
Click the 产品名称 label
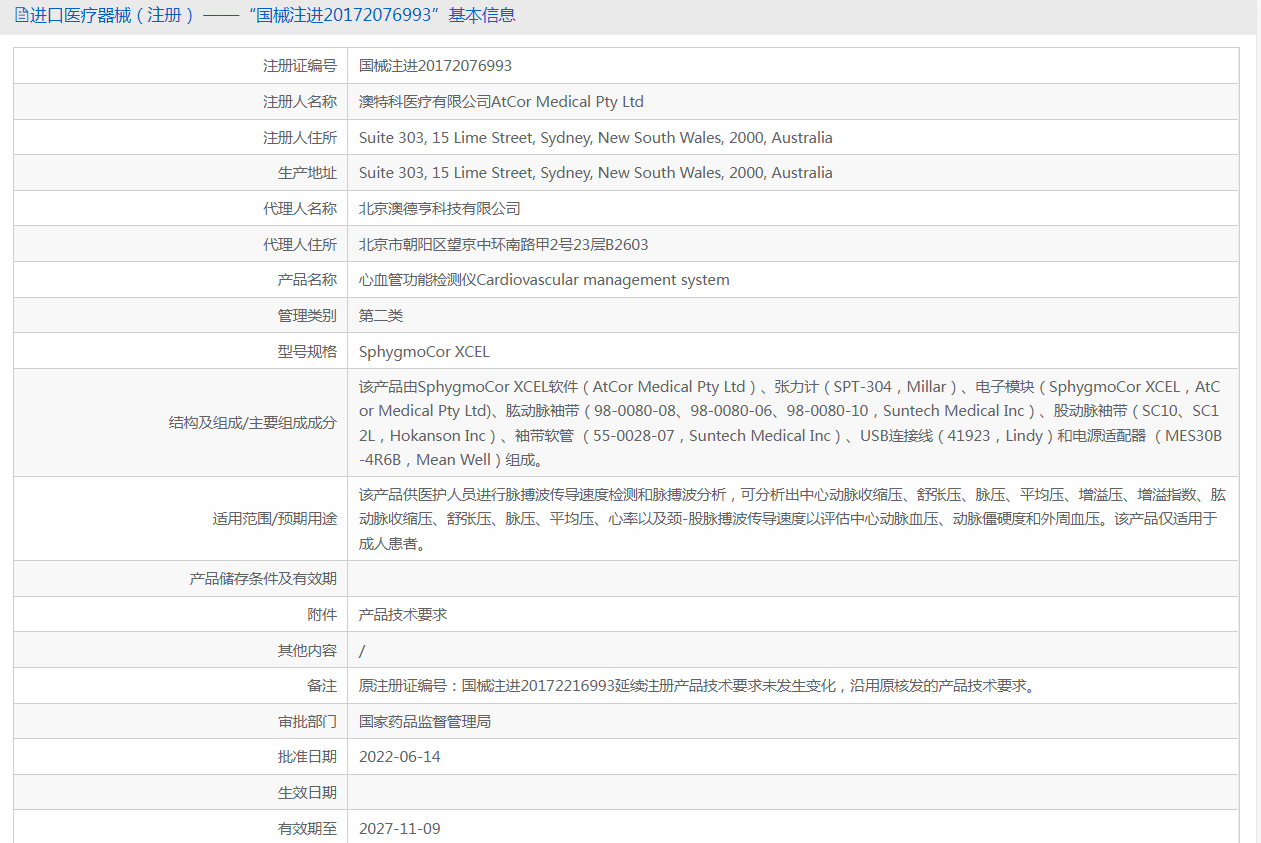pyautogui.click(x=308, y=280)
